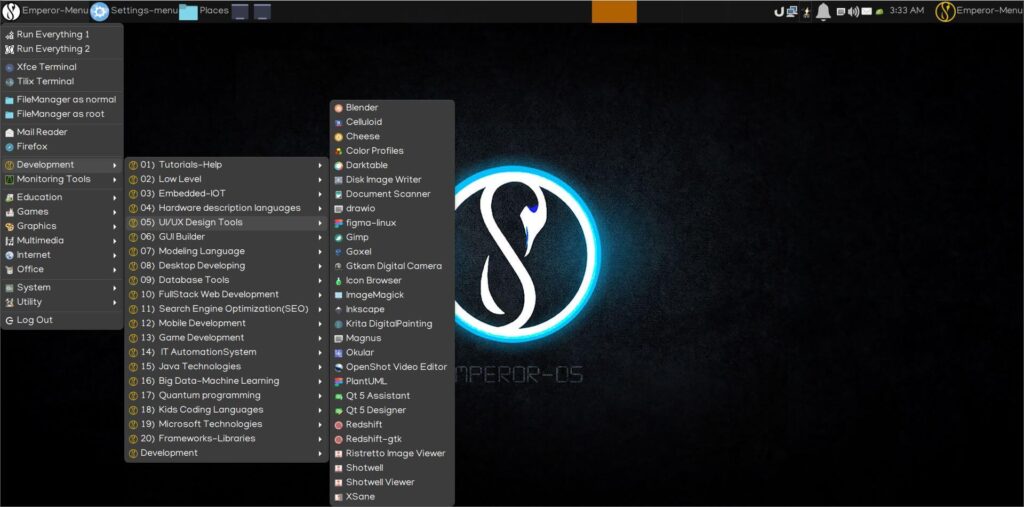Open Mail Reader from the menu
Viewport: 1024px width, 507px height.
tap(62, 133)
